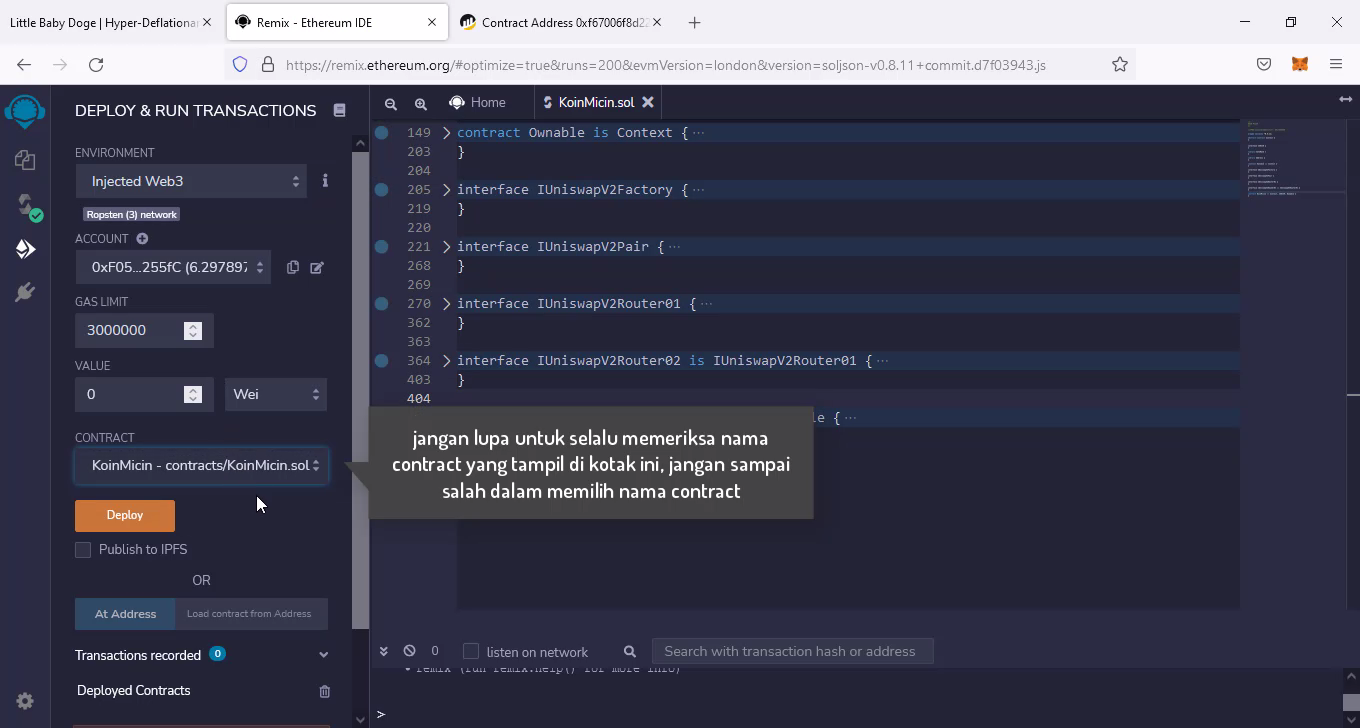
Task: Expand the Transactions recorded section
Action: click(323, 655)
